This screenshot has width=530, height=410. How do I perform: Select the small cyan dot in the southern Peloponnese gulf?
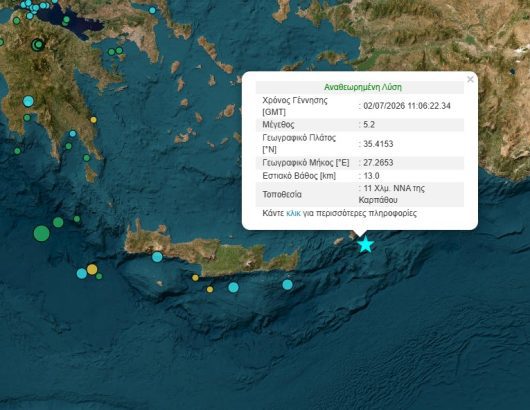[x=73, y=134]
